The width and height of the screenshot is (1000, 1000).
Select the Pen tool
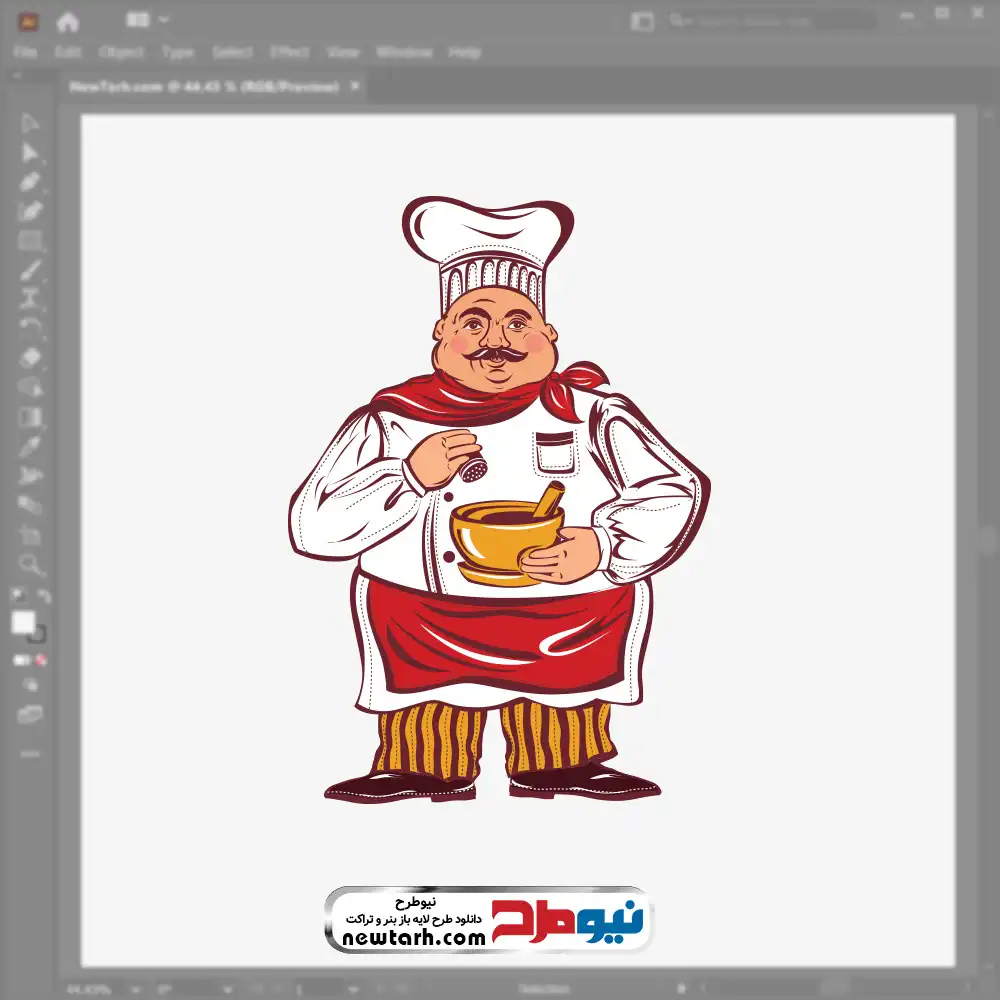pyautogui.click(x=30, y=182)
